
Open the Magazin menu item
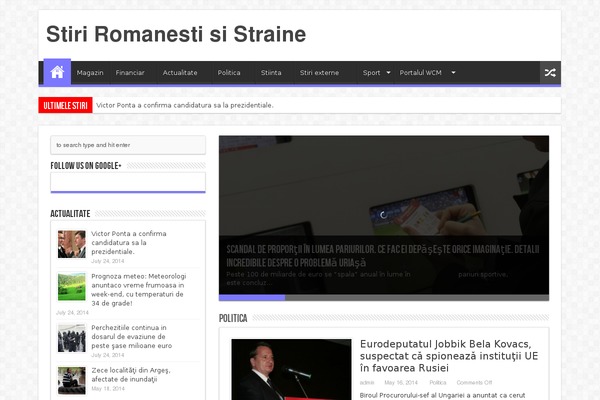click(x=90, y=73)
